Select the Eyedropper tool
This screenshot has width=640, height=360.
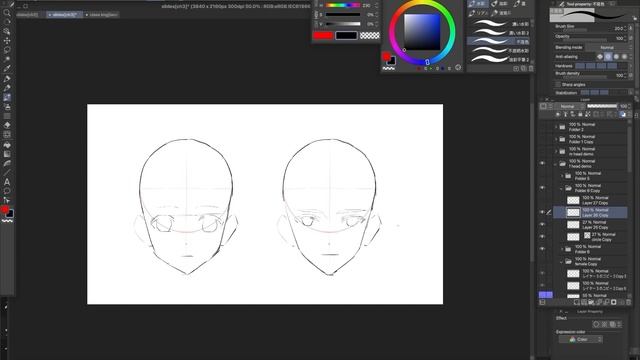(x=7, y=69)
